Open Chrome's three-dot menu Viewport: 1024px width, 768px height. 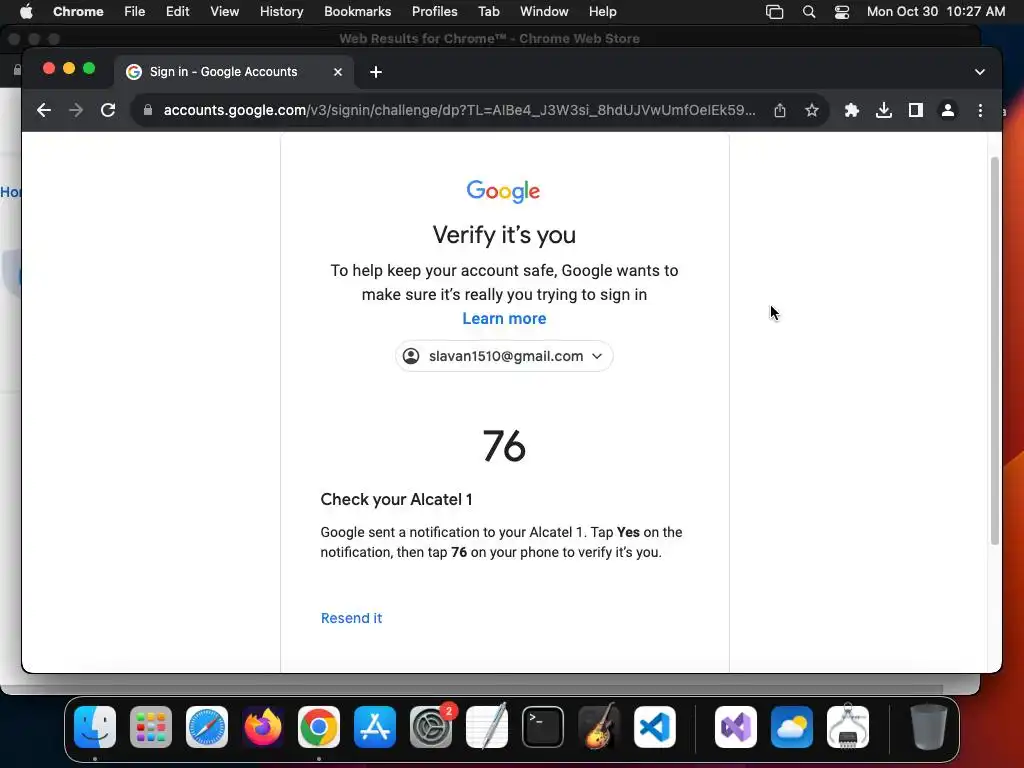(x=980, y=110)
